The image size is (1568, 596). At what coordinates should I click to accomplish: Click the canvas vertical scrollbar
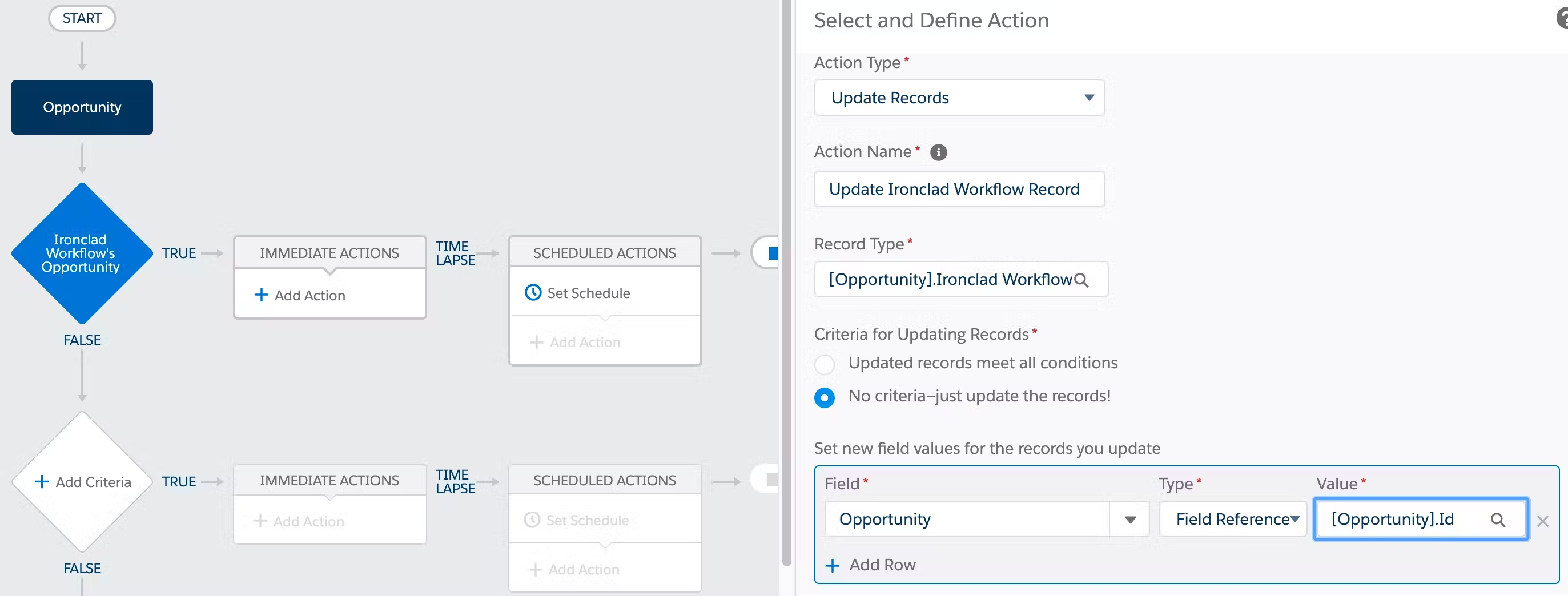click(x=786, y=283)
